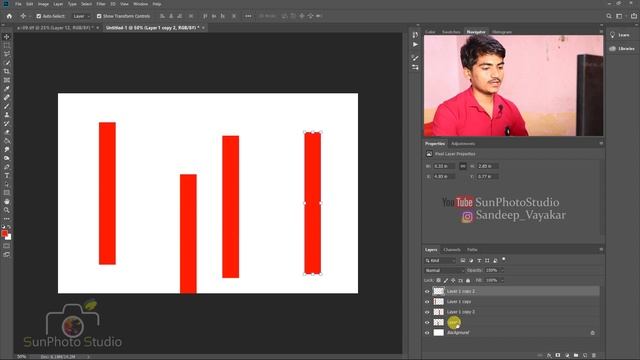This screenshot has width=640, height=360.
Task: Open the Kind filter dropdown
Action: [440, 260]
